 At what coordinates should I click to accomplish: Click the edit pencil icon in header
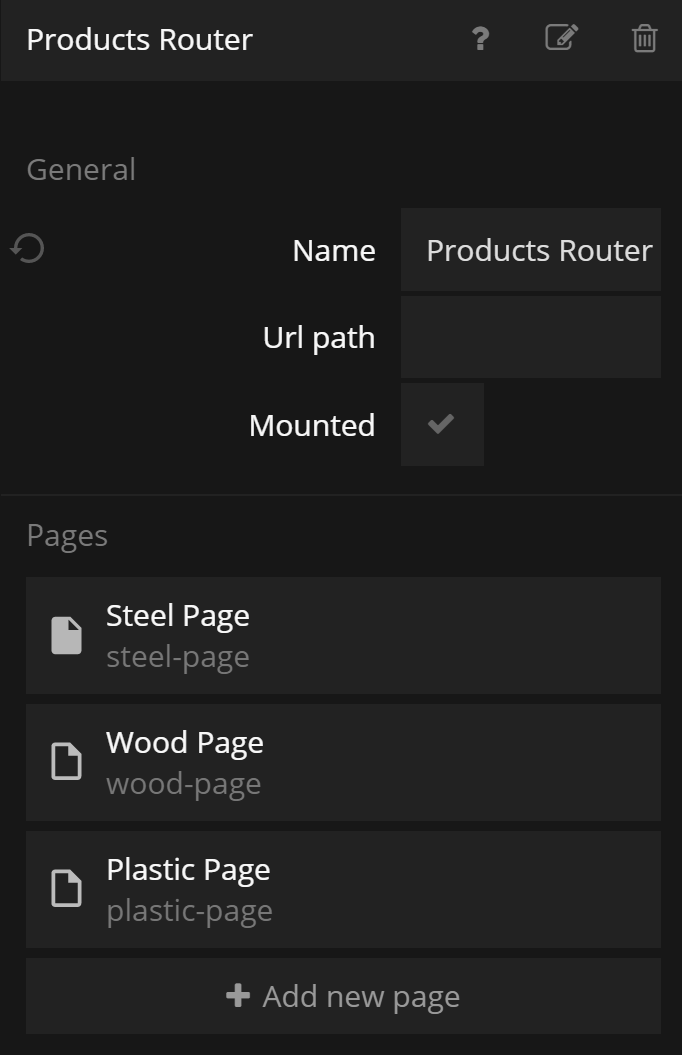[x=561, y=38]
